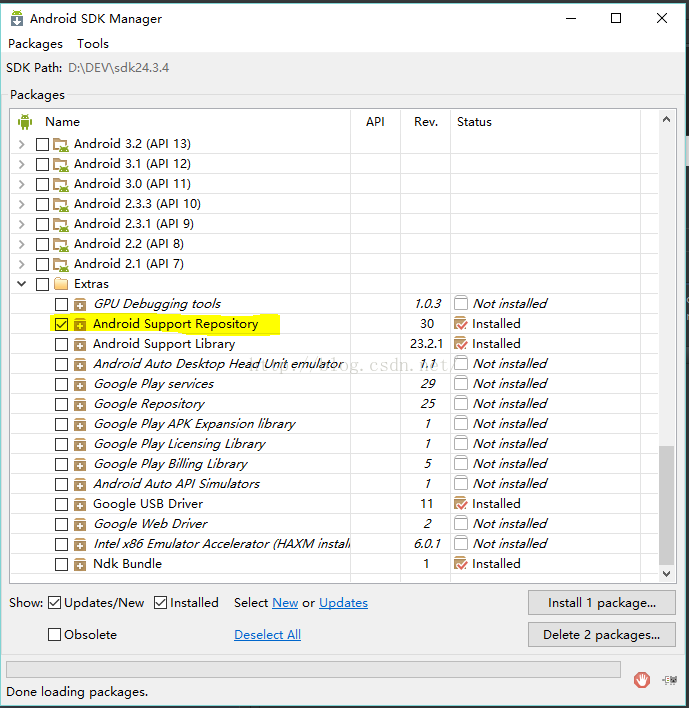Expand the Android 2.1 (API 7) node
This screenshot has width=689, height=708.
coord(21,264)
